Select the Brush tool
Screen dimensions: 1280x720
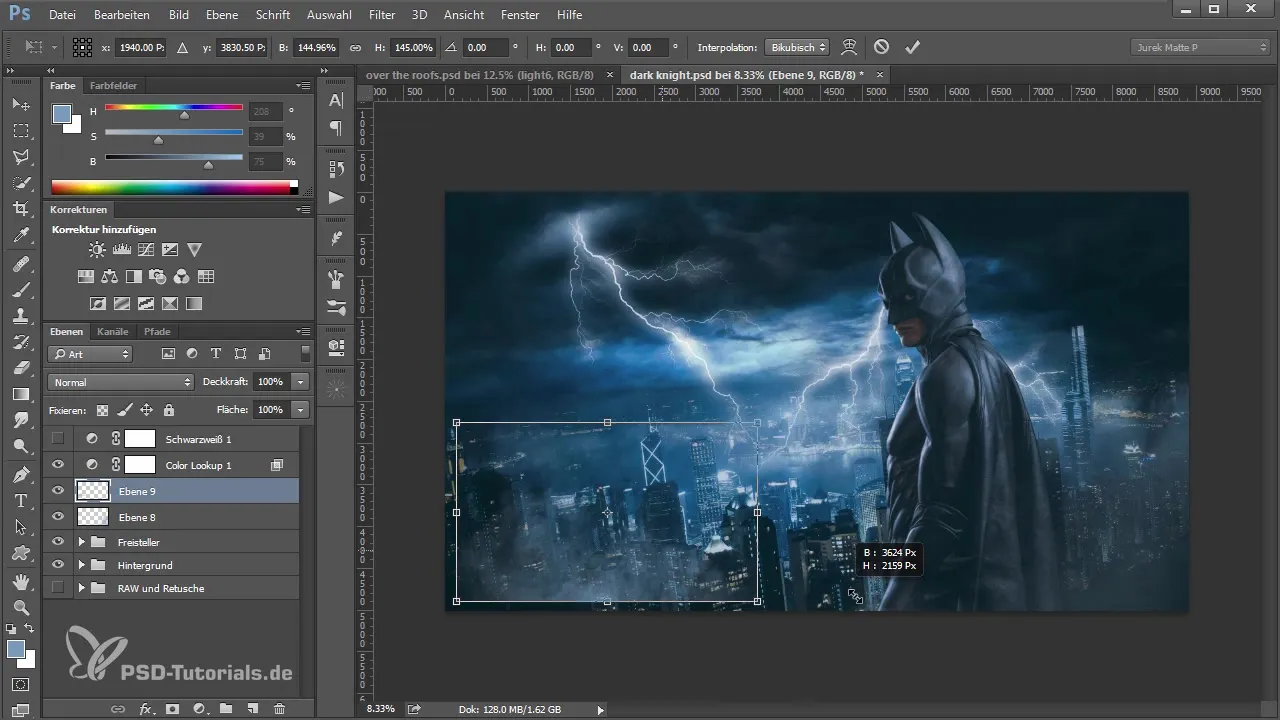21,290
